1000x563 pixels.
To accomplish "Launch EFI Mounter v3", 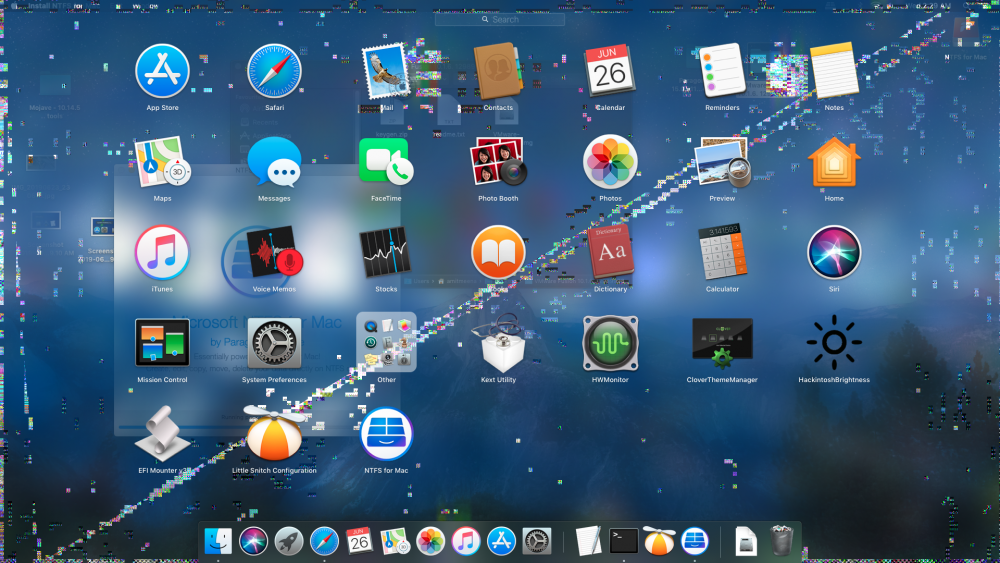I will tap(162, 434).
